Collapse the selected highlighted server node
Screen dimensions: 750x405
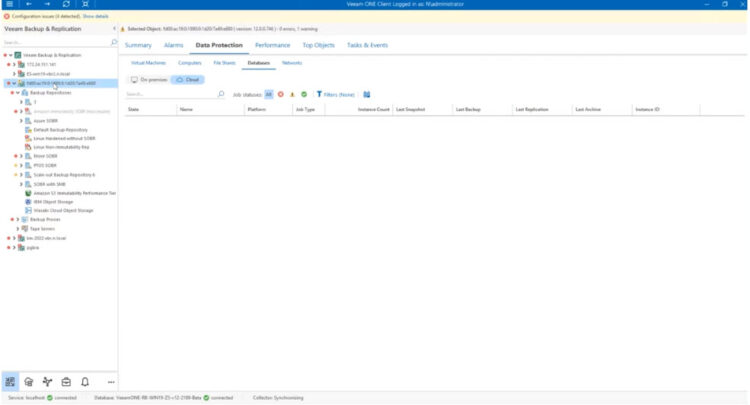pyautogui.click(x=14, y=83)
